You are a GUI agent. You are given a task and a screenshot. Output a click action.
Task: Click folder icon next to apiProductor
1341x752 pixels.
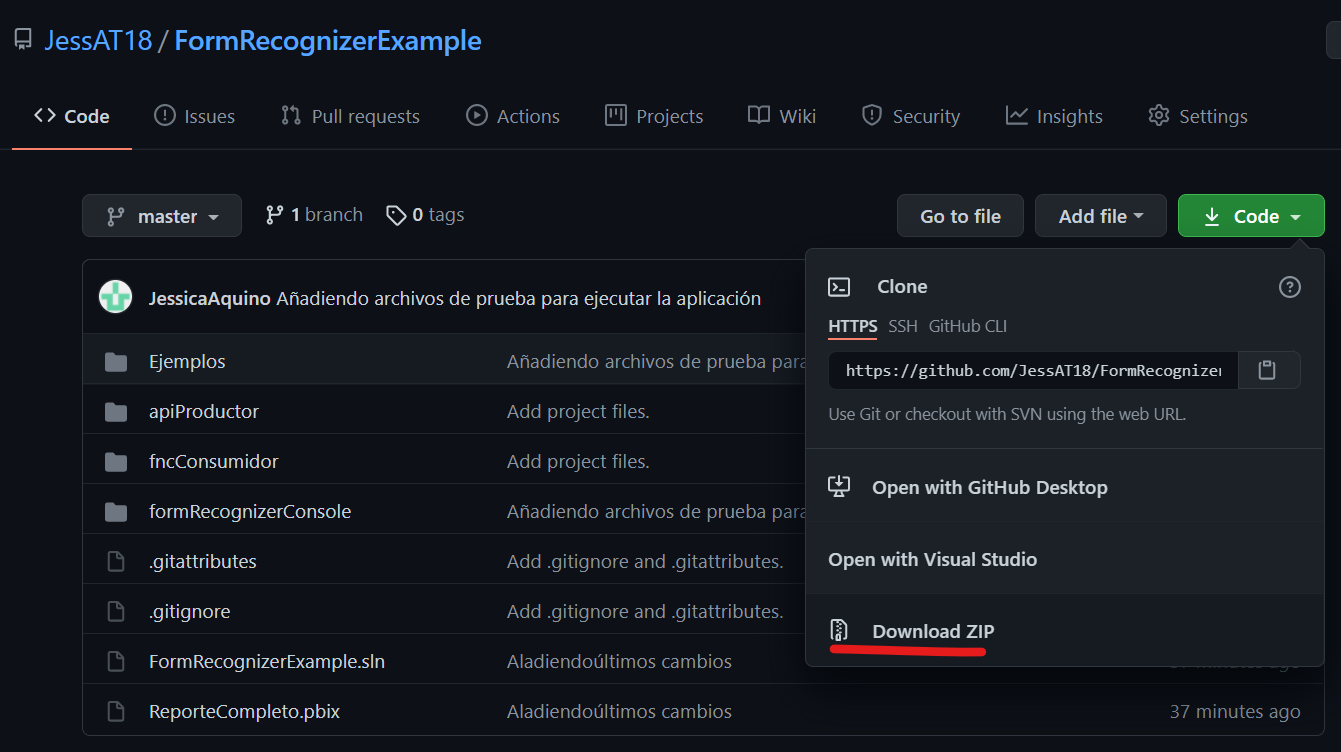[116, 411]
